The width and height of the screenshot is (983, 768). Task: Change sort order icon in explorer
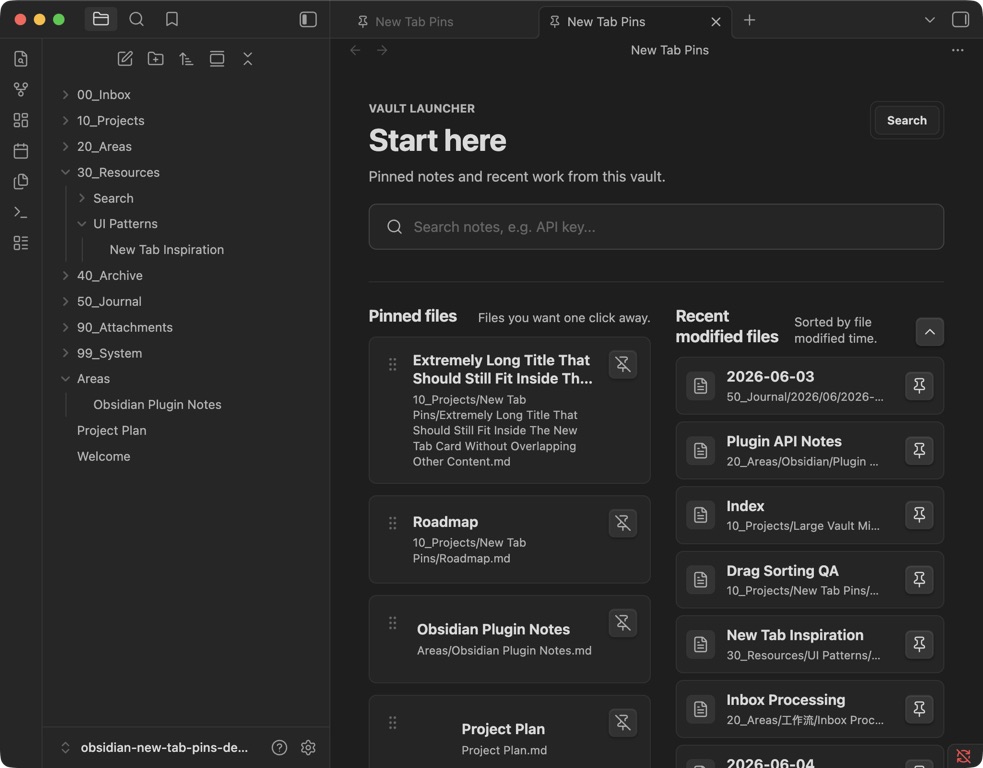(186, 59)
